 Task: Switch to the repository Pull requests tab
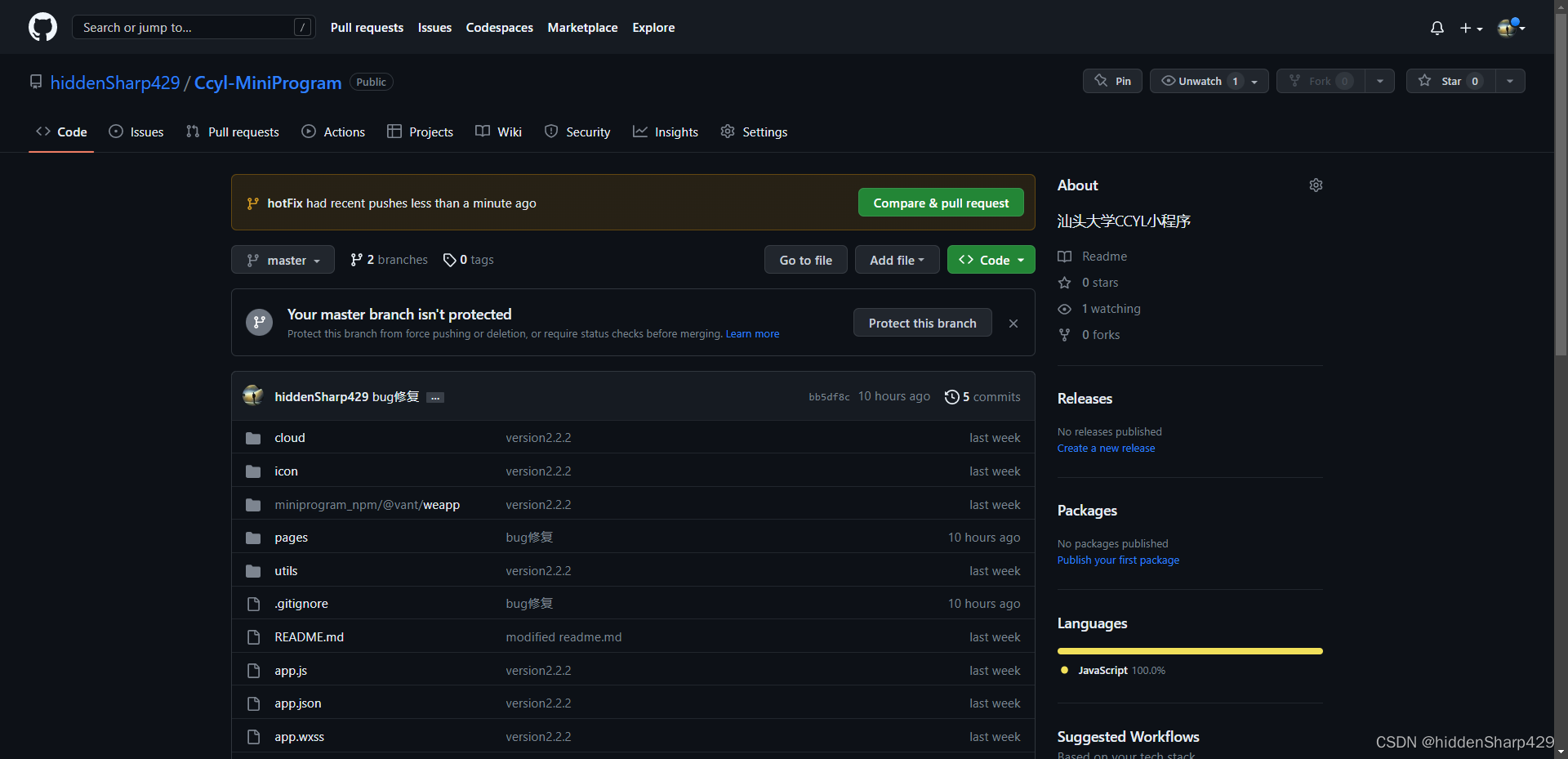click(233, 132)
